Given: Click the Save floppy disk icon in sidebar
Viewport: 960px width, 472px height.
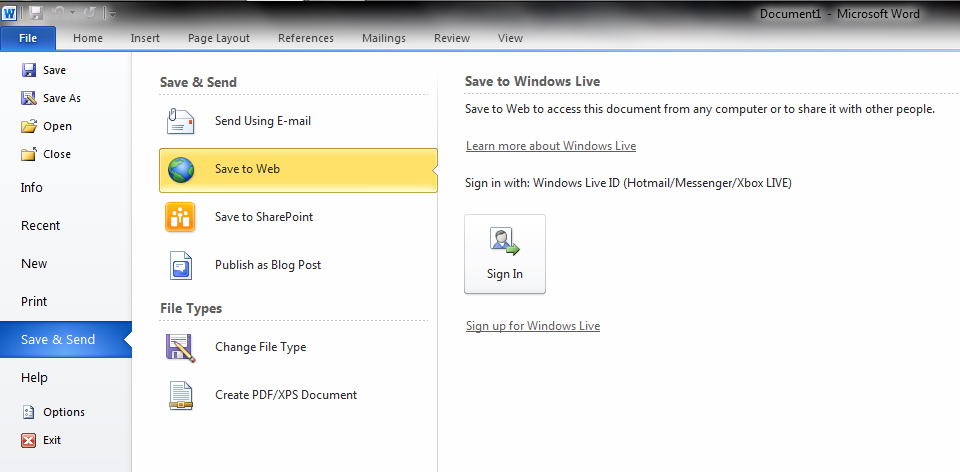Looking at the screenshot, I should (x=29, y=70).
